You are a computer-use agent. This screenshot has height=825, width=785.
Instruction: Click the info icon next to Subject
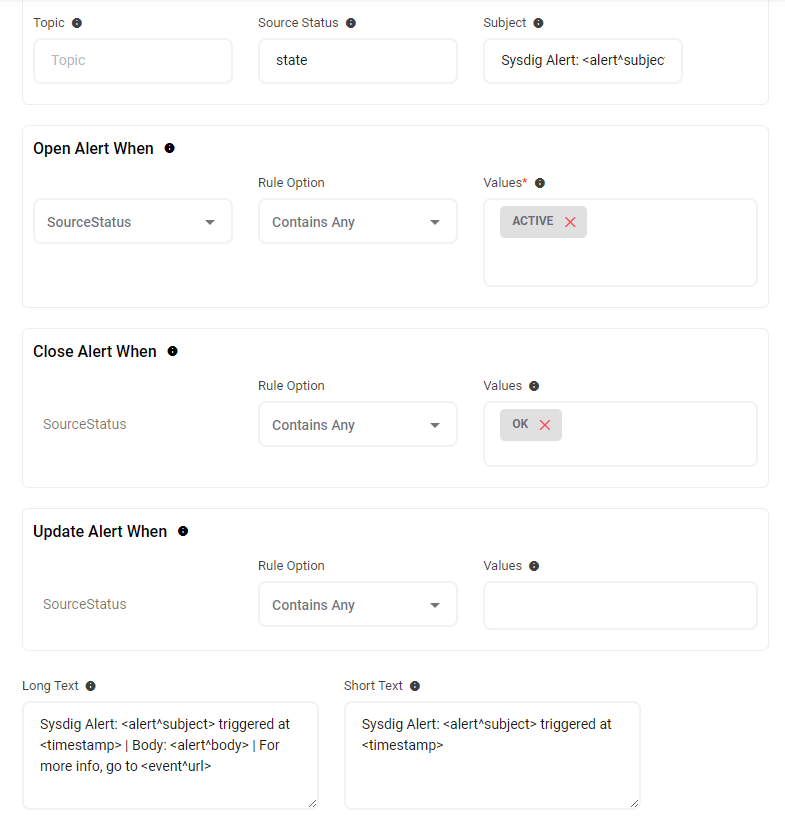coord(538,23)
